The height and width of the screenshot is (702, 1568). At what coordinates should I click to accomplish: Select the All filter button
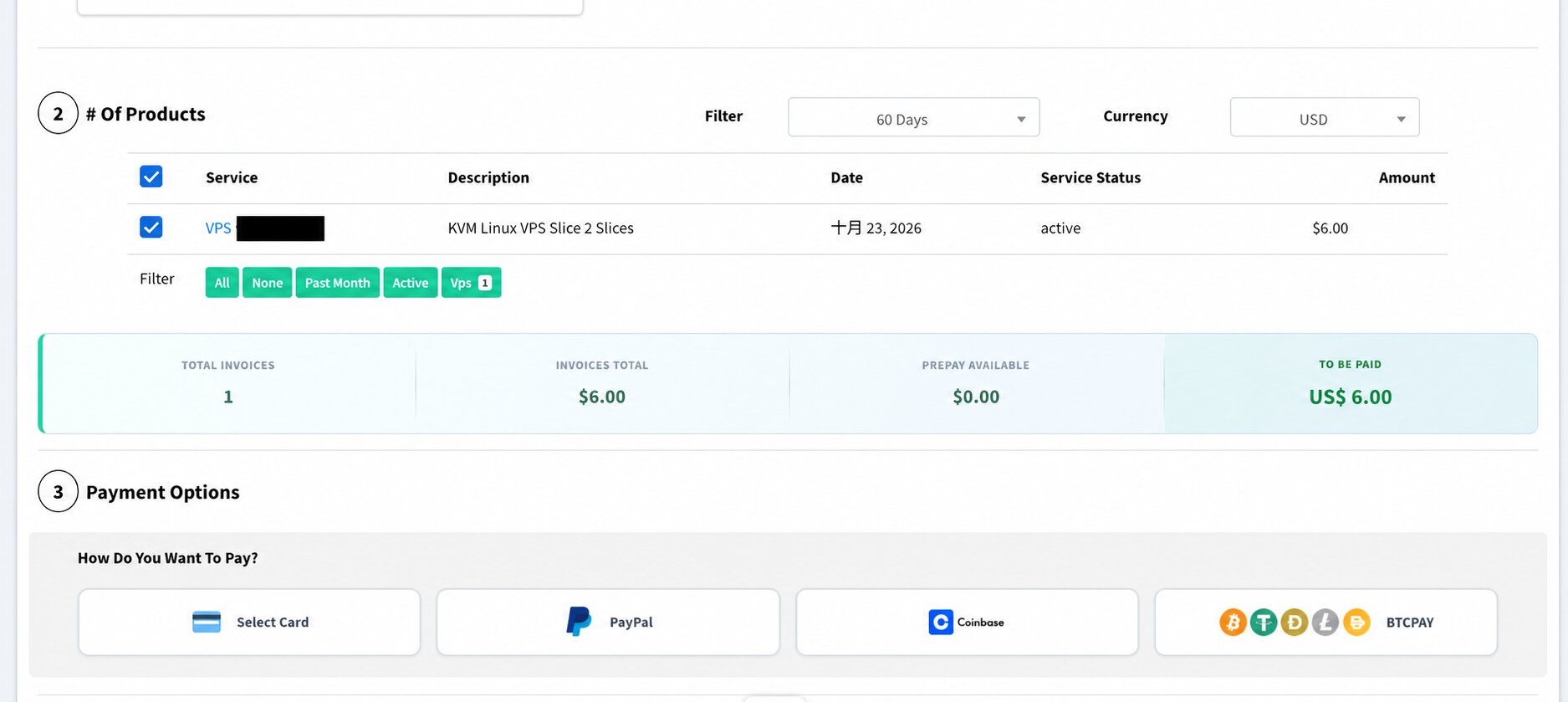[x=222, y=283]
